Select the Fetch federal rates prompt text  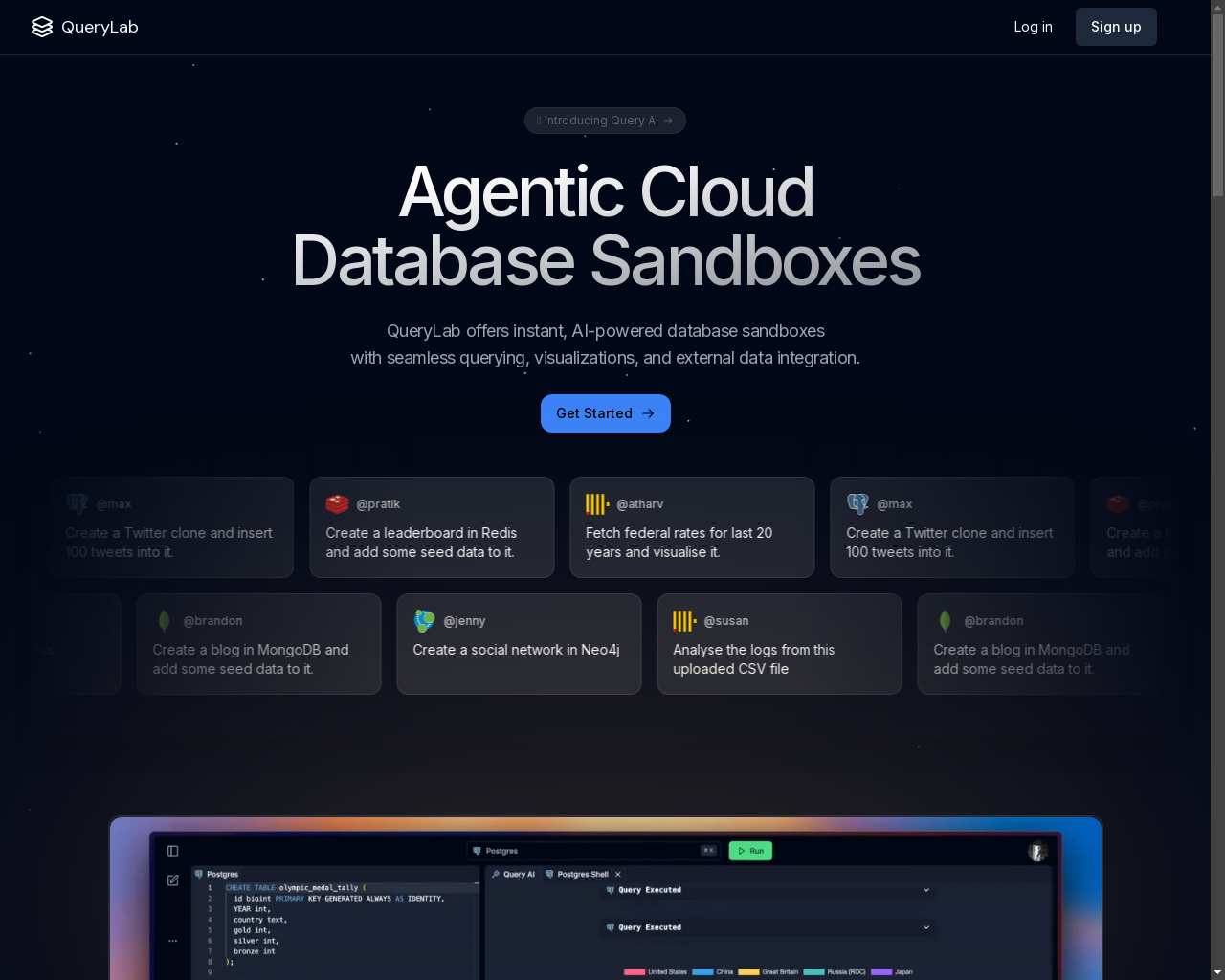coord(679,543)
